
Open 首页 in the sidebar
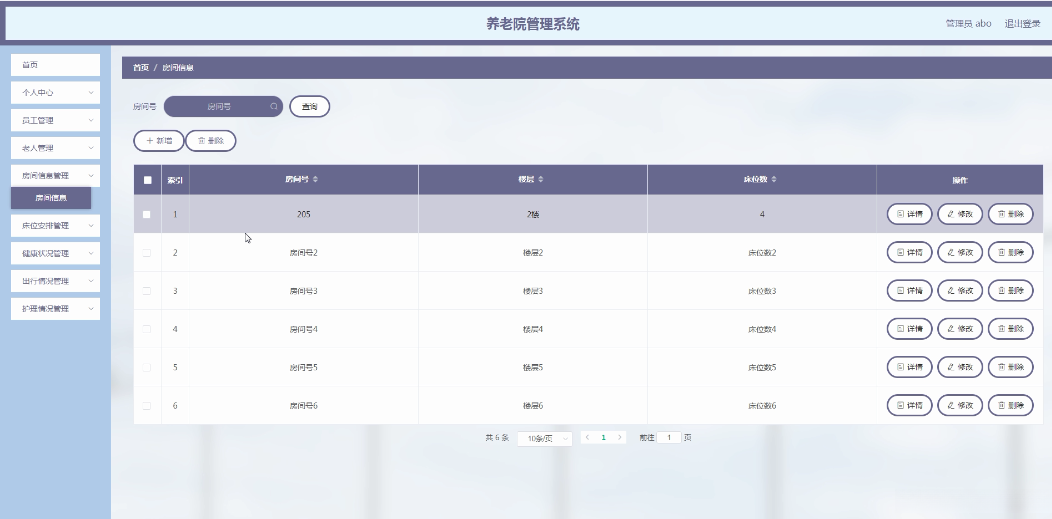55,65
